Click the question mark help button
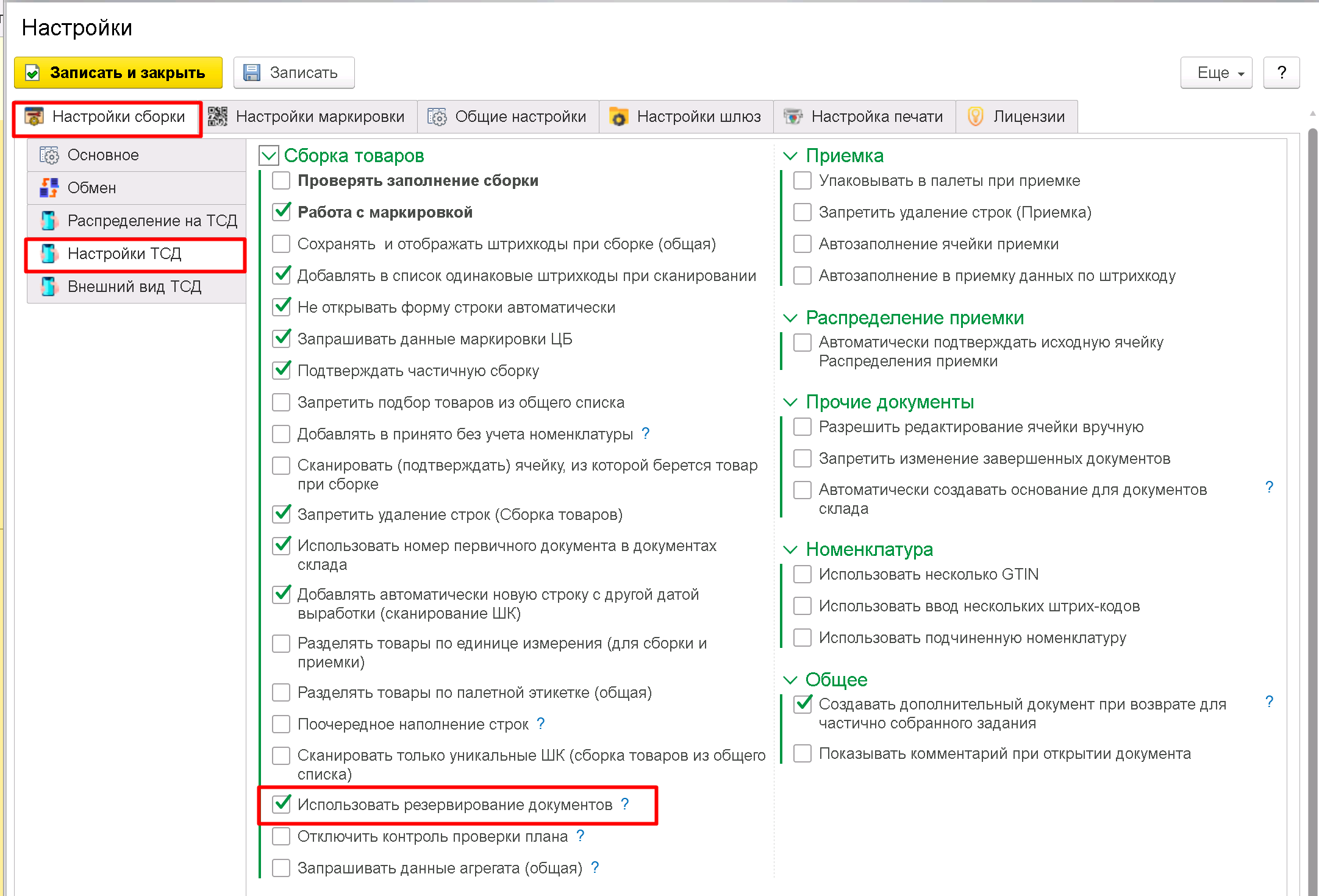 coord(1281,73)
